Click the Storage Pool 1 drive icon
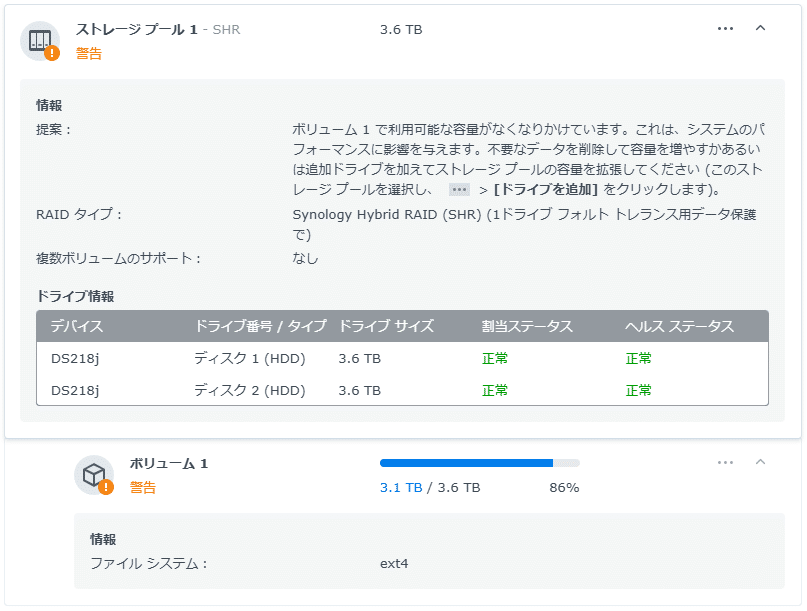 point(39,39)
